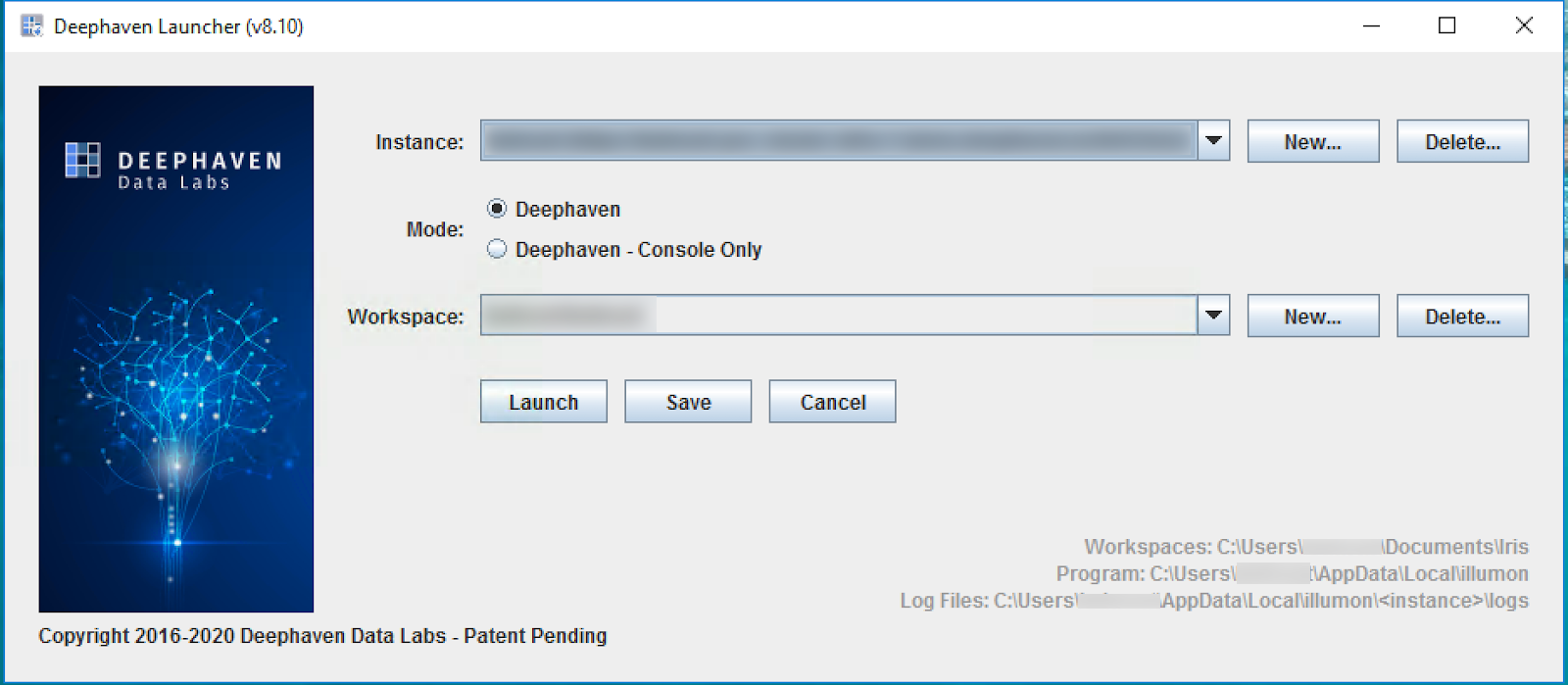Cancel the launcher dialog
Screen dimensions: 1568x685
[x=832, y=402]
